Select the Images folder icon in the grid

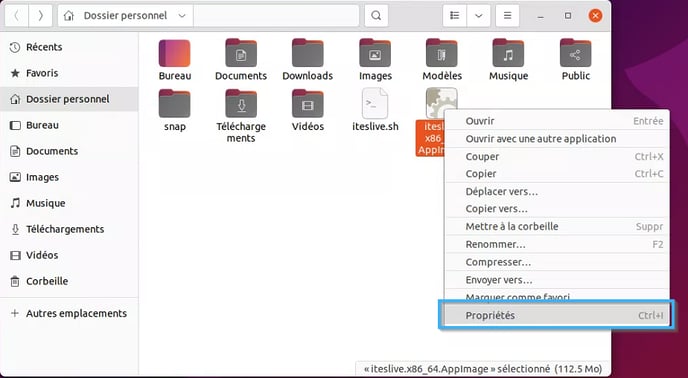click(x=375, y=53)
